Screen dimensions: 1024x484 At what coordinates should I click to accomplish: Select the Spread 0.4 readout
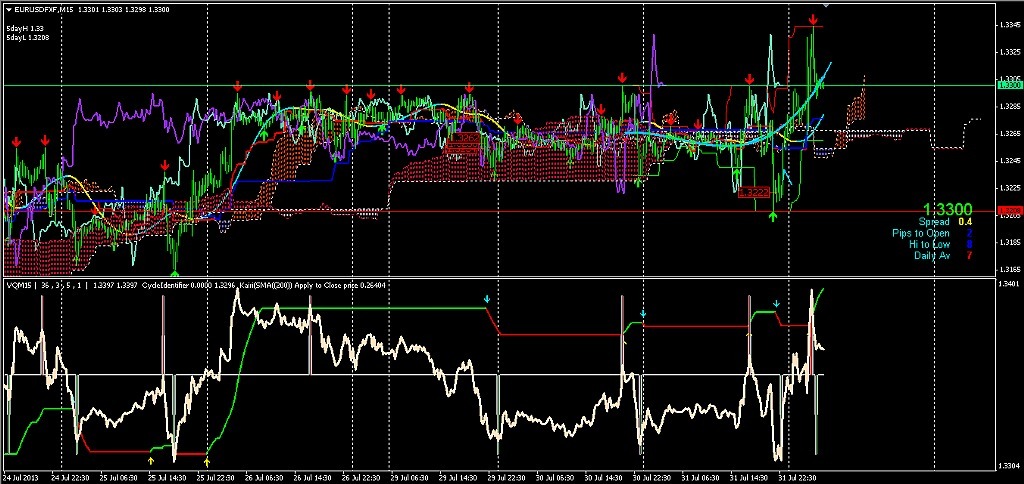[945, 222]
